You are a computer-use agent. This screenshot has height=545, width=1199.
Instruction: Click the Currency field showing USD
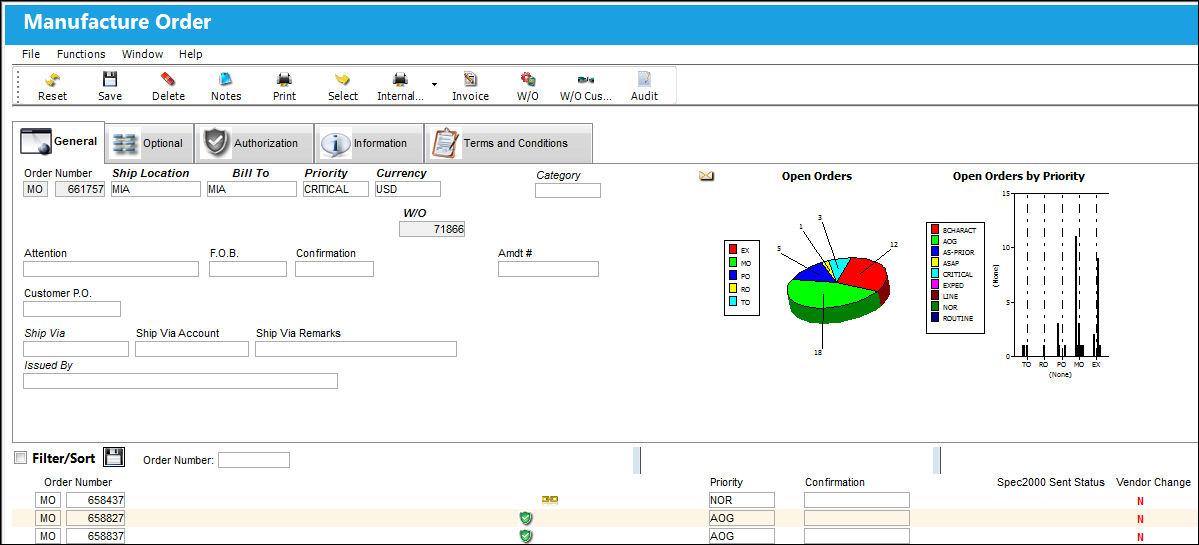tap(408, 190)
